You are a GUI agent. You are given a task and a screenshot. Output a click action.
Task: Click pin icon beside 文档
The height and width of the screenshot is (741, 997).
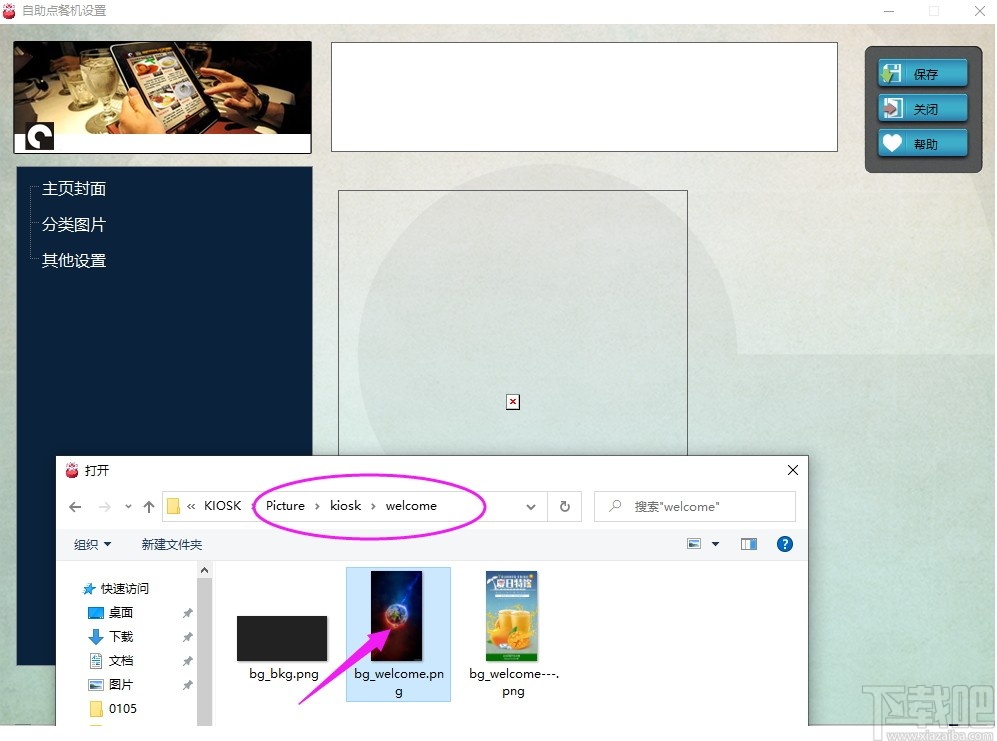[188, 661]
